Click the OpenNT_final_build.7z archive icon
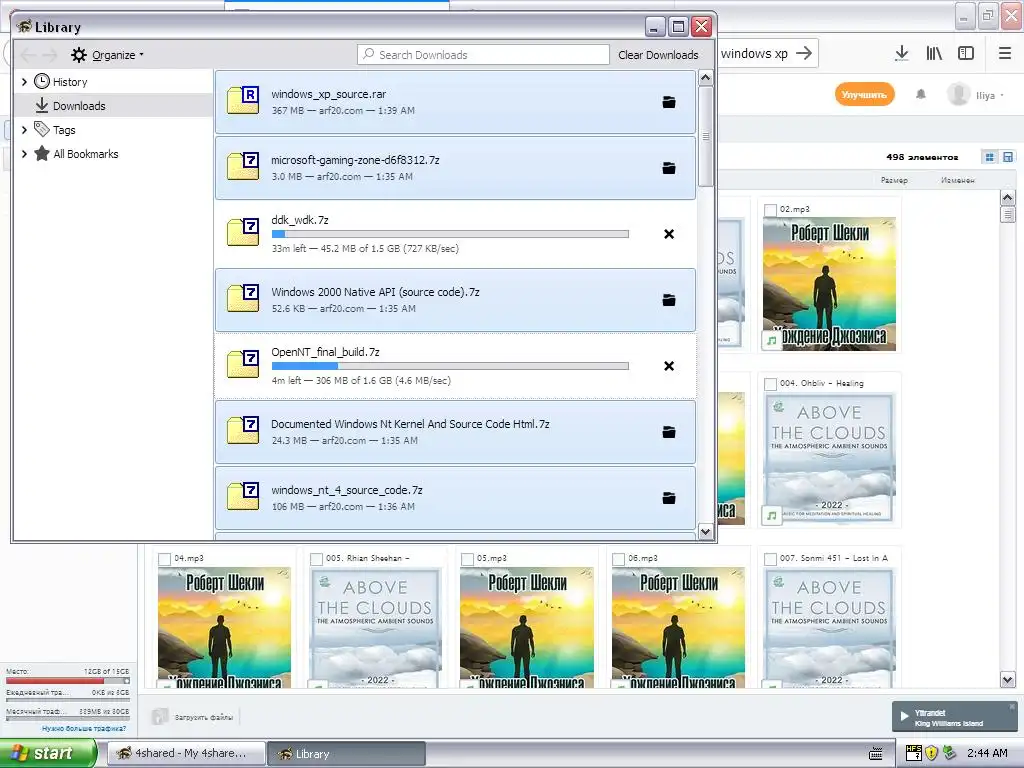 click(243, 364)
